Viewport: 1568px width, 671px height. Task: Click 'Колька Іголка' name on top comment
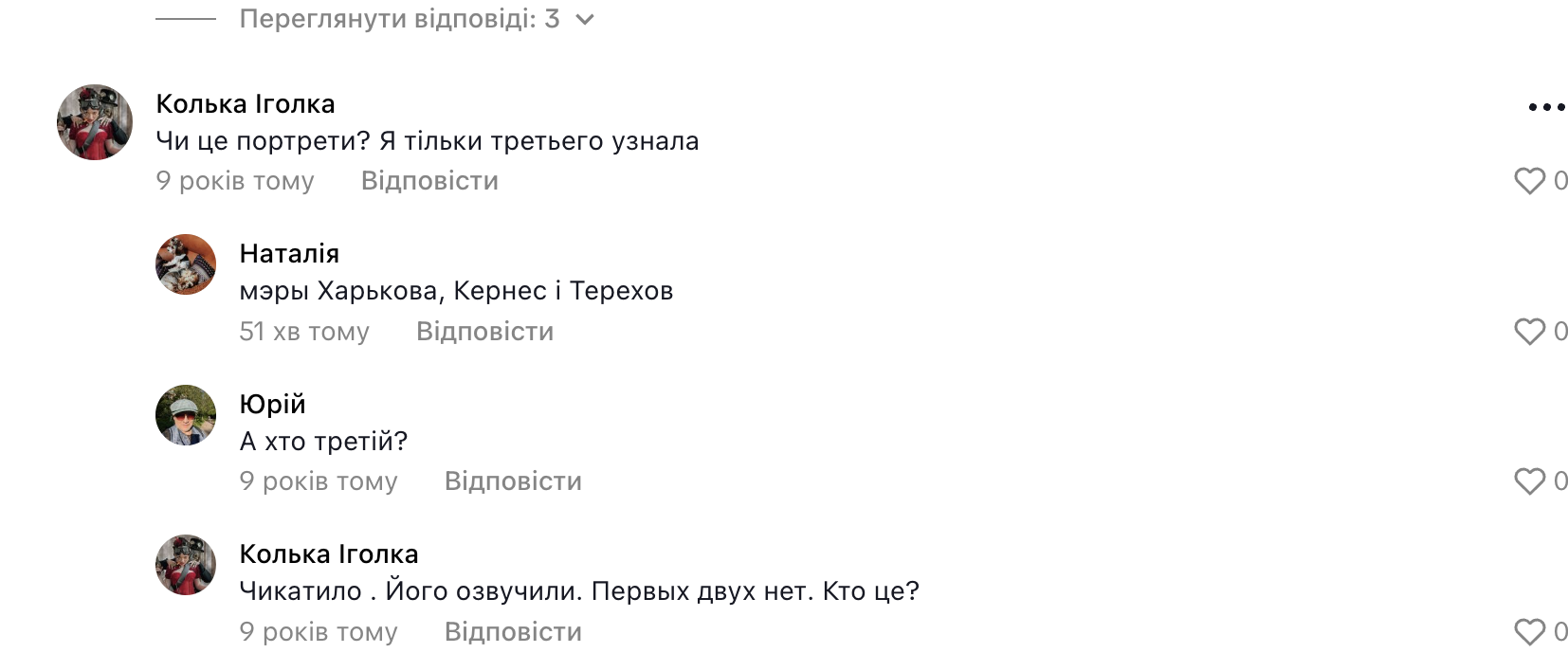point(246,104)
